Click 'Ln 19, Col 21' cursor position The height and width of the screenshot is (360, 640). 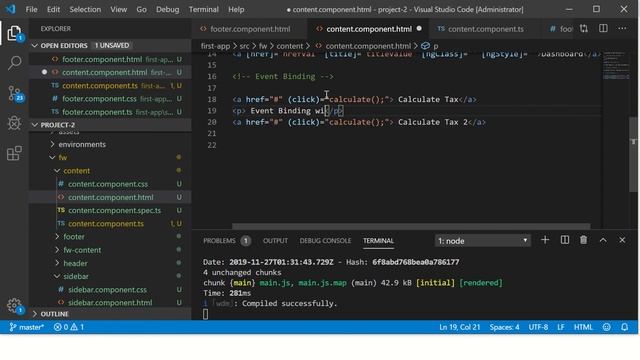tap(460, 327)
